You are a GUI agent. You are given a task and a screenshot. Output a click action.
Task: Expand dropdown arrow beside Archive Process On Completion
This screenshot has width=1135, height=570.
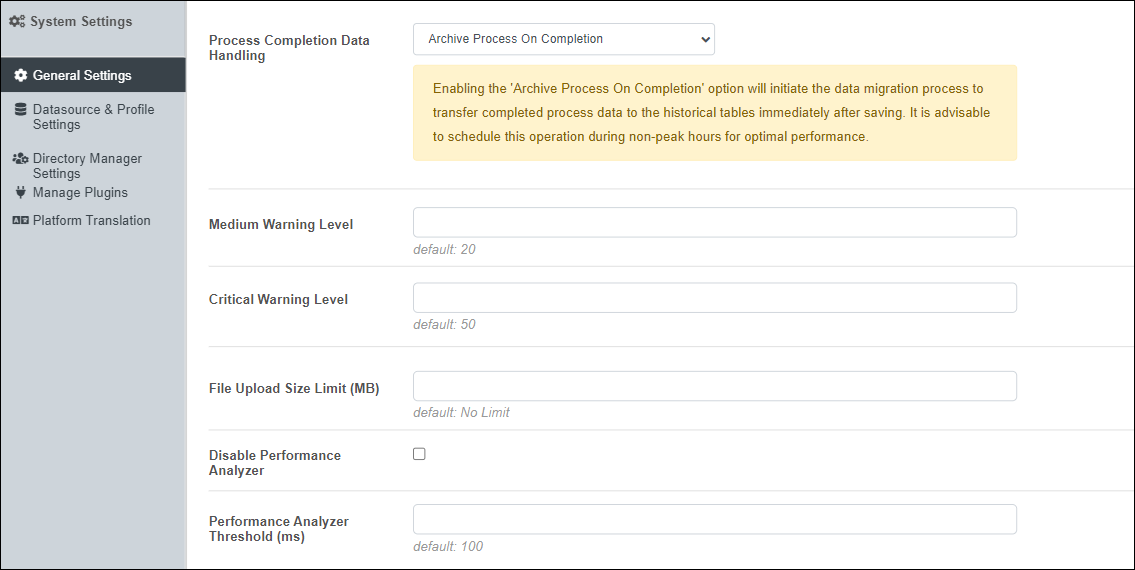click(x=705, y=39)
